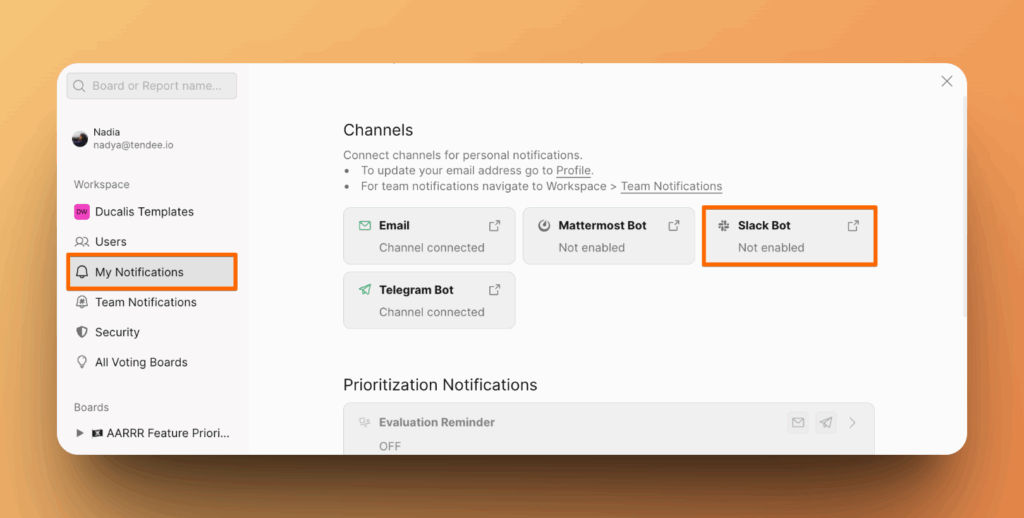Open Ducalis Templates workspace

tap(144, 212)
